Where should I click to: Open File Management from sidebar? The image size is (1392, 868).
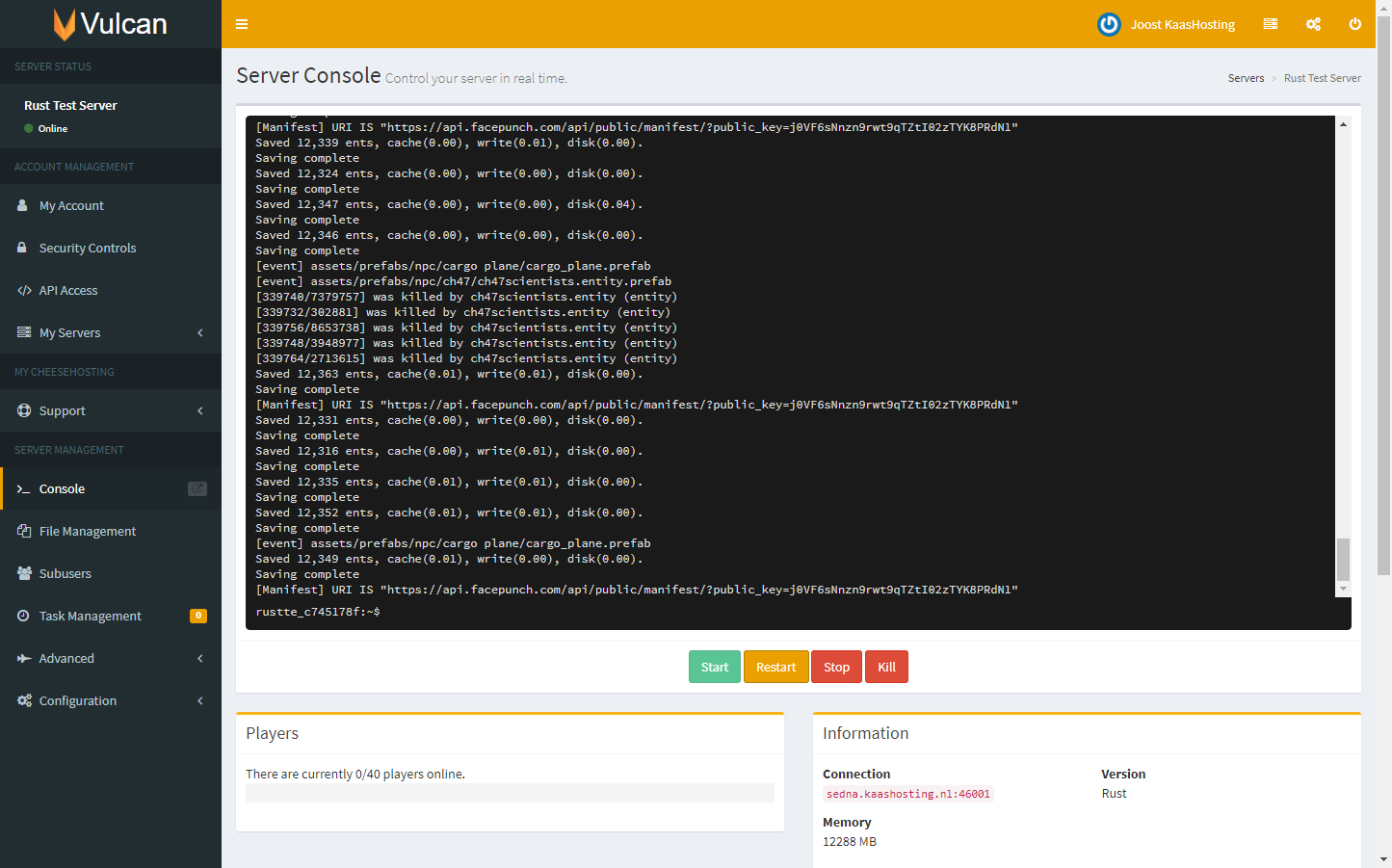click(87, 531)
